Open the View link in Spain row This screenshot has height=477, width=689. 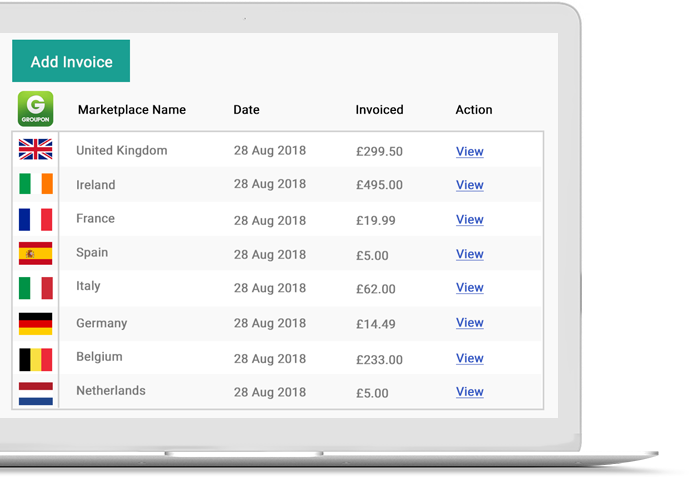[x=470, y=254]
